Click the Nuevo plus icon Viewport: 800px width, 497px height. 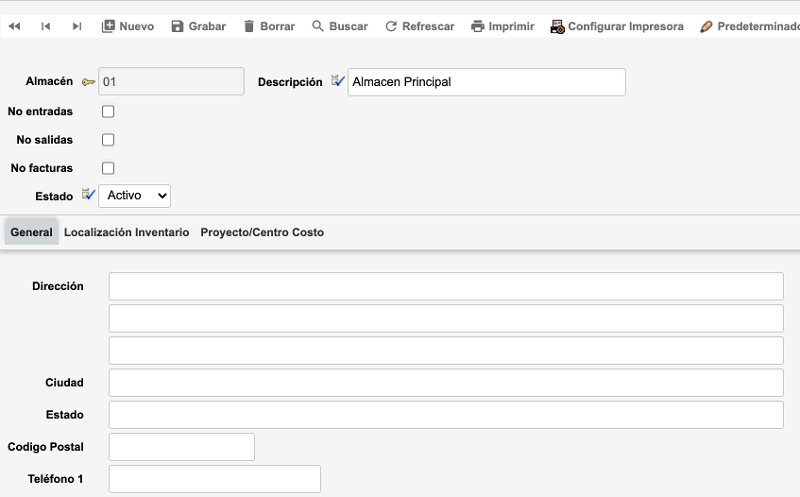pyautogui.click(x=109, y=26)
